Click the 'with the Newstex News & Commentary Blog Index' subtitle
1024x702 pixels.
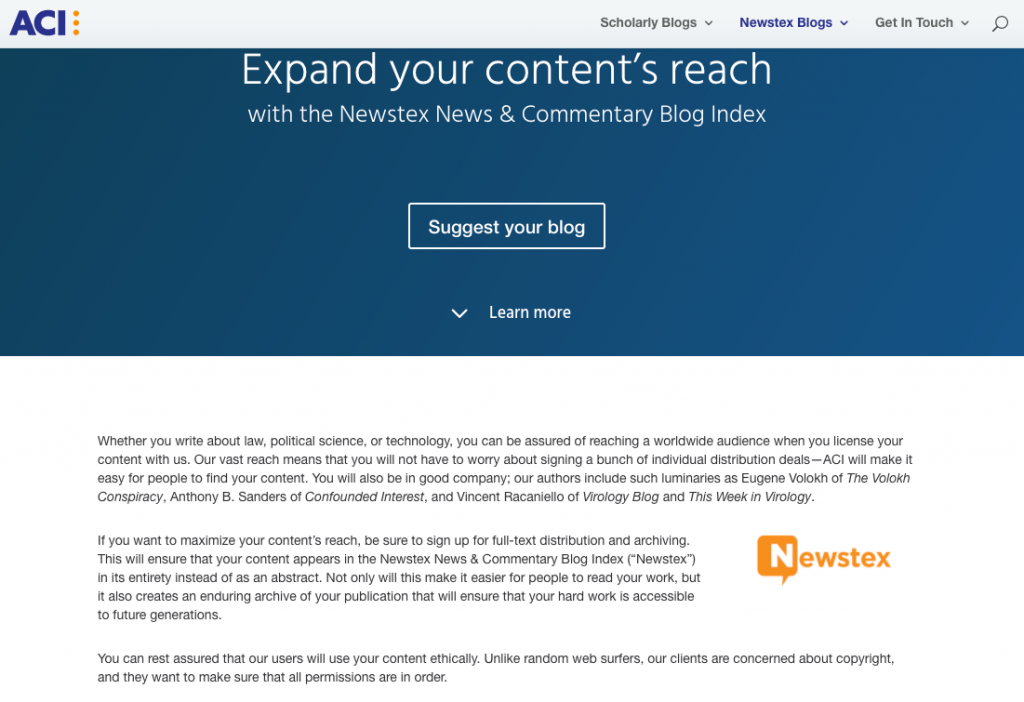pos(507,114)
